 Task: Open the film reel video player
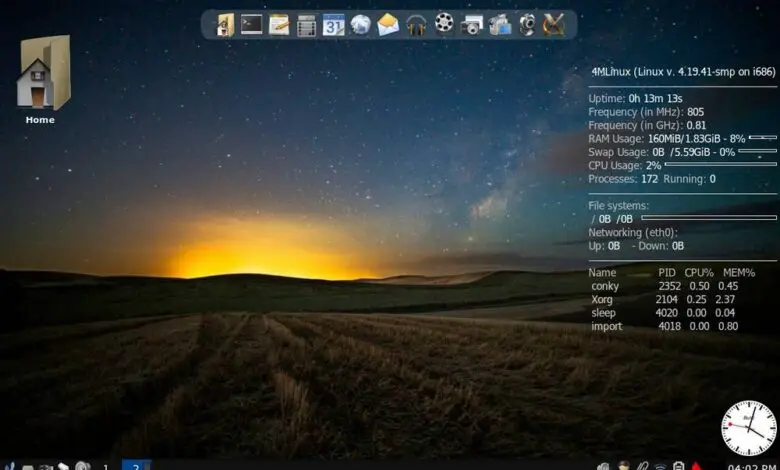(444, 24)
